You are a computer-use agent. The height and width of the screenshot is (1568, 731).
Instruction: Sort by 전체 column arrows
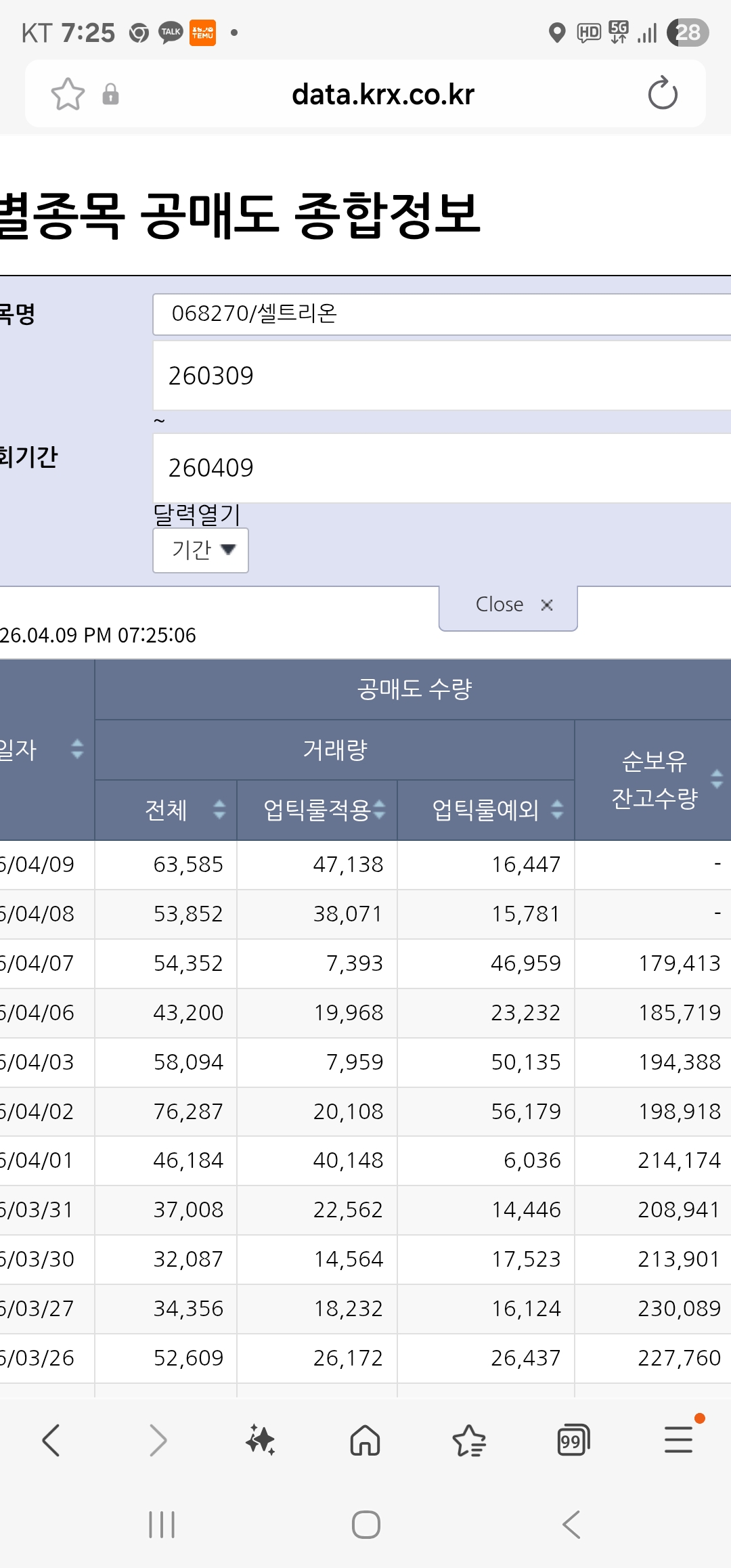[x=219, y=810]
